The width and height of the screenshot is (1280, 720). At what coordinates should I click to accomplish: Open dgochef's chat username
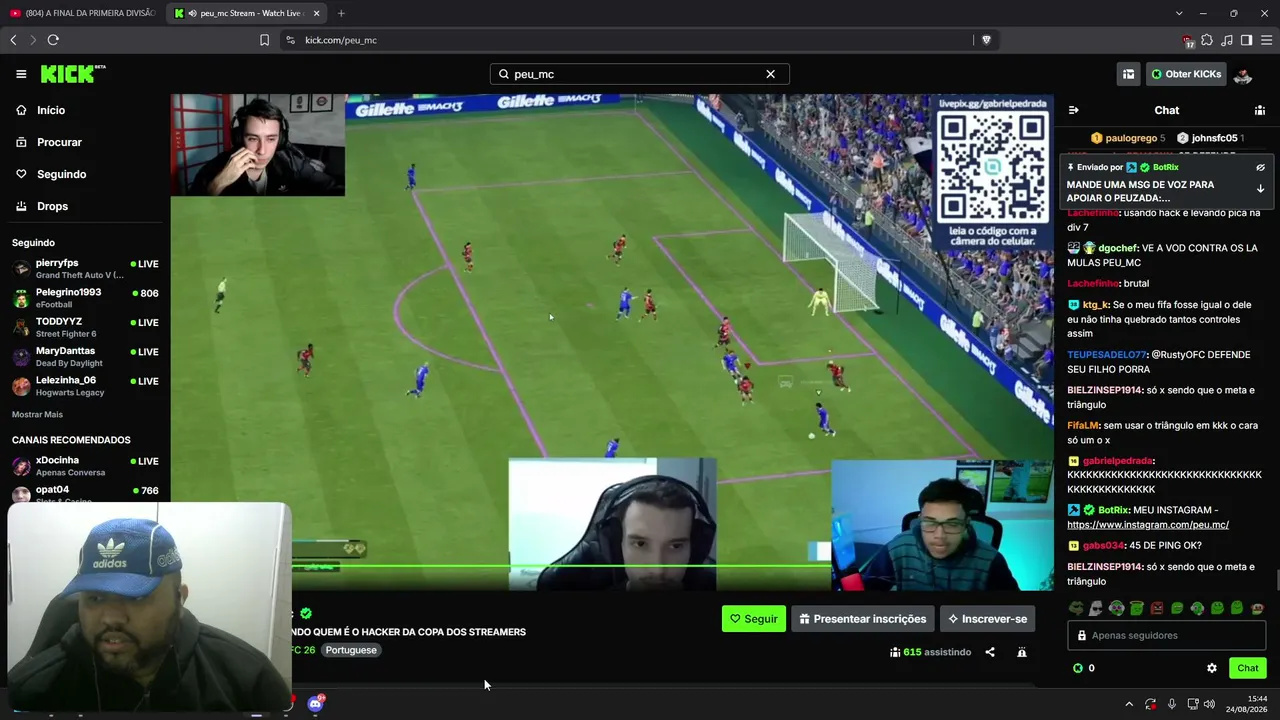[1118, 248]
